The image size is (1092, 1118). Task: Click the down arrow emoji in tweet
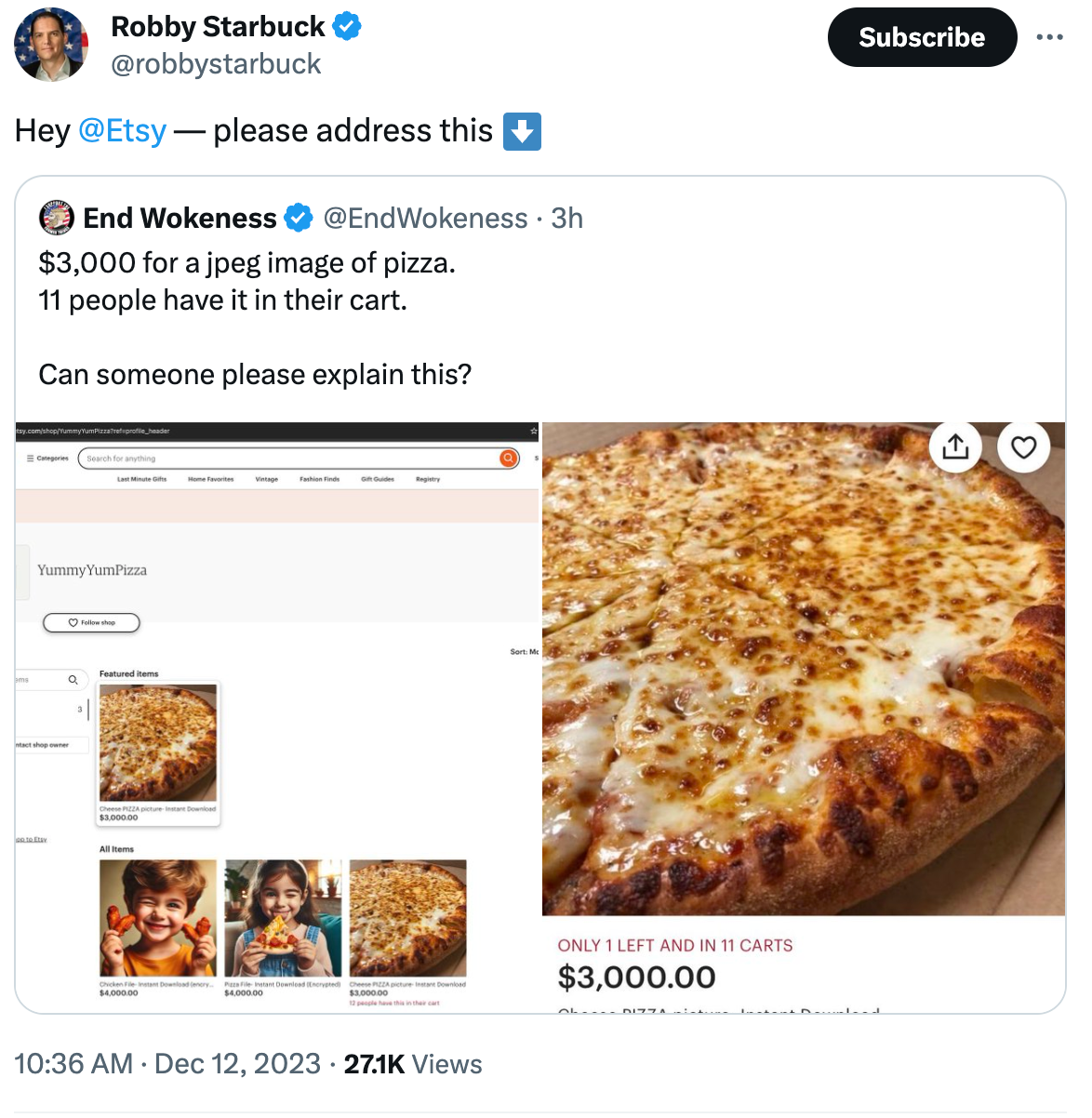522,131
